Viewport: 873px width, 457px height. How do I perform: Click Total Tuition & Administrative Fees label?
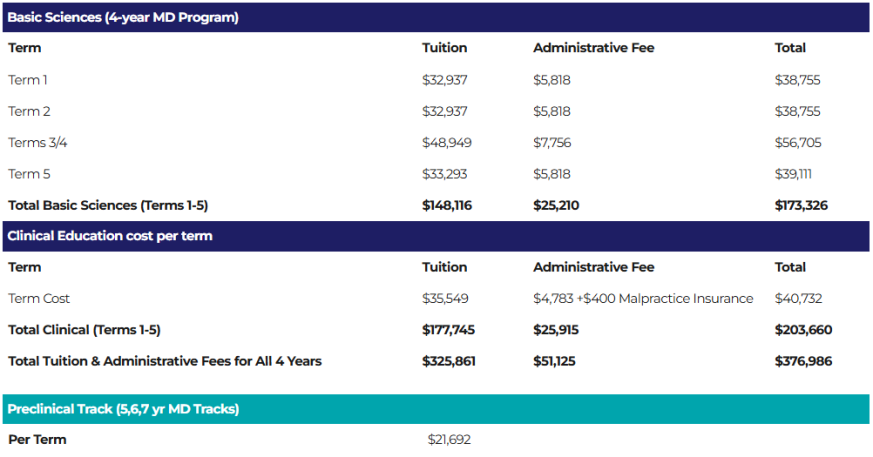(x=165, y=361)
